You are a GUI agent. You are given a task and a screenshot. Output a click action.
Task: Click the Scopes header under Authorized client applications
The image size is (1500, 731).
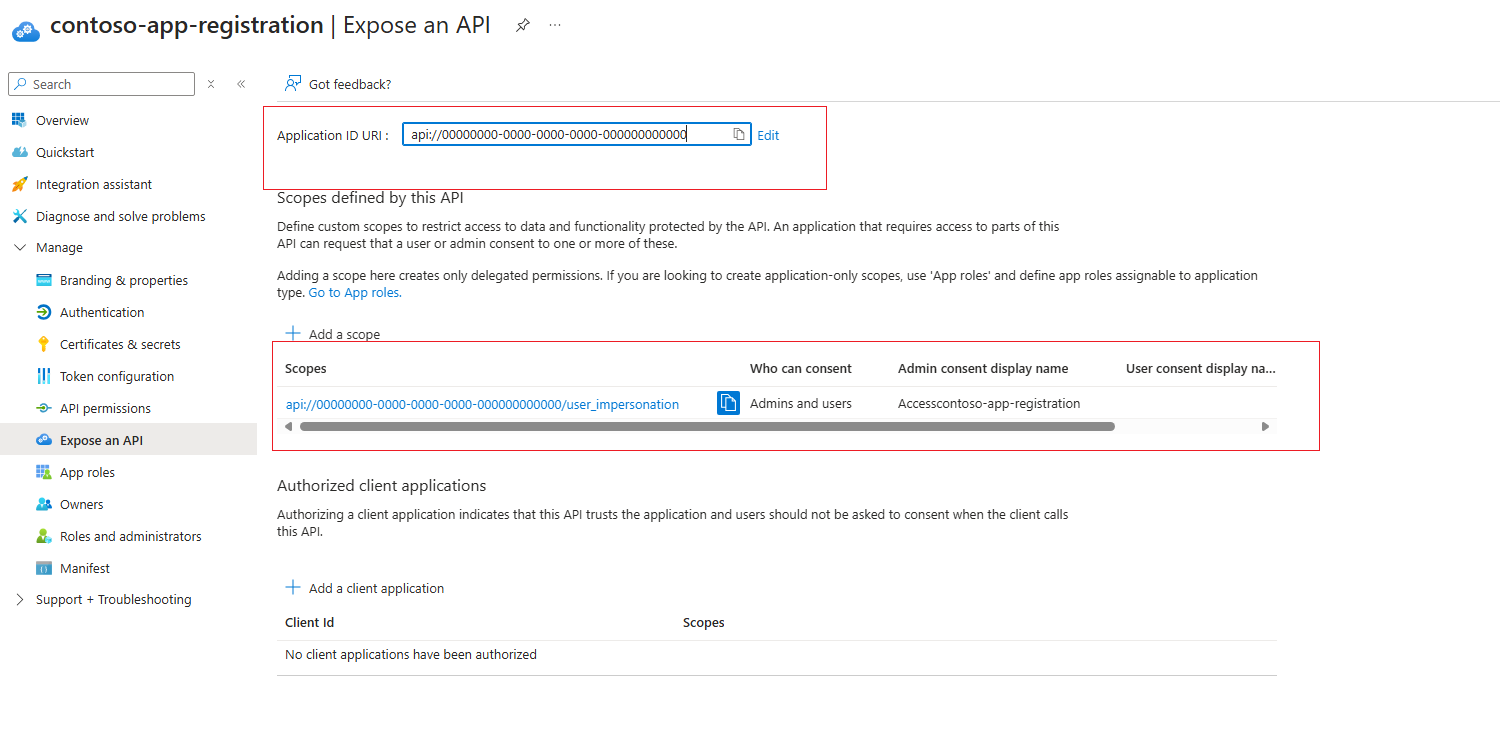click(x=704, y=622)
